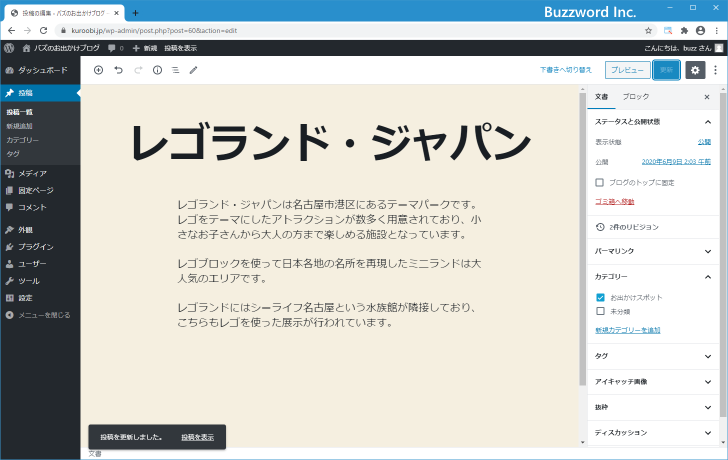
Task: Click 公開 visibility link
Action: 704,142
